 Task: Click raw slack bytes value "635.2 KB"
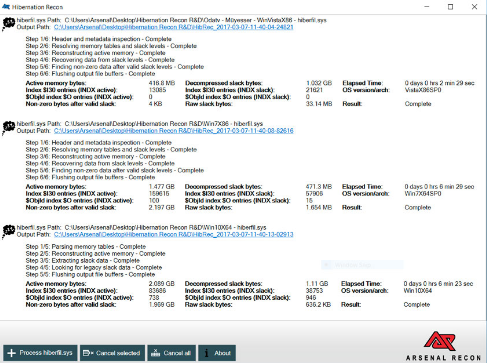318,305
